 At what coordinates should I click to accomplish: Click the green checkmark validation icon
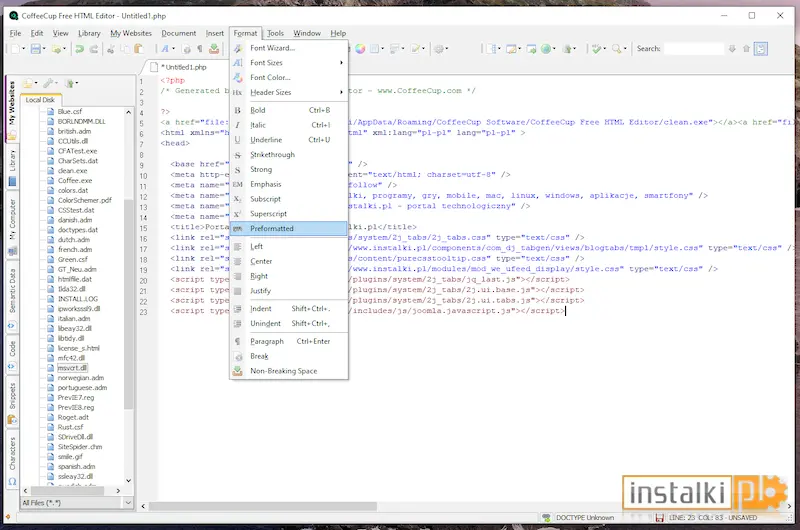click(596, 49)
